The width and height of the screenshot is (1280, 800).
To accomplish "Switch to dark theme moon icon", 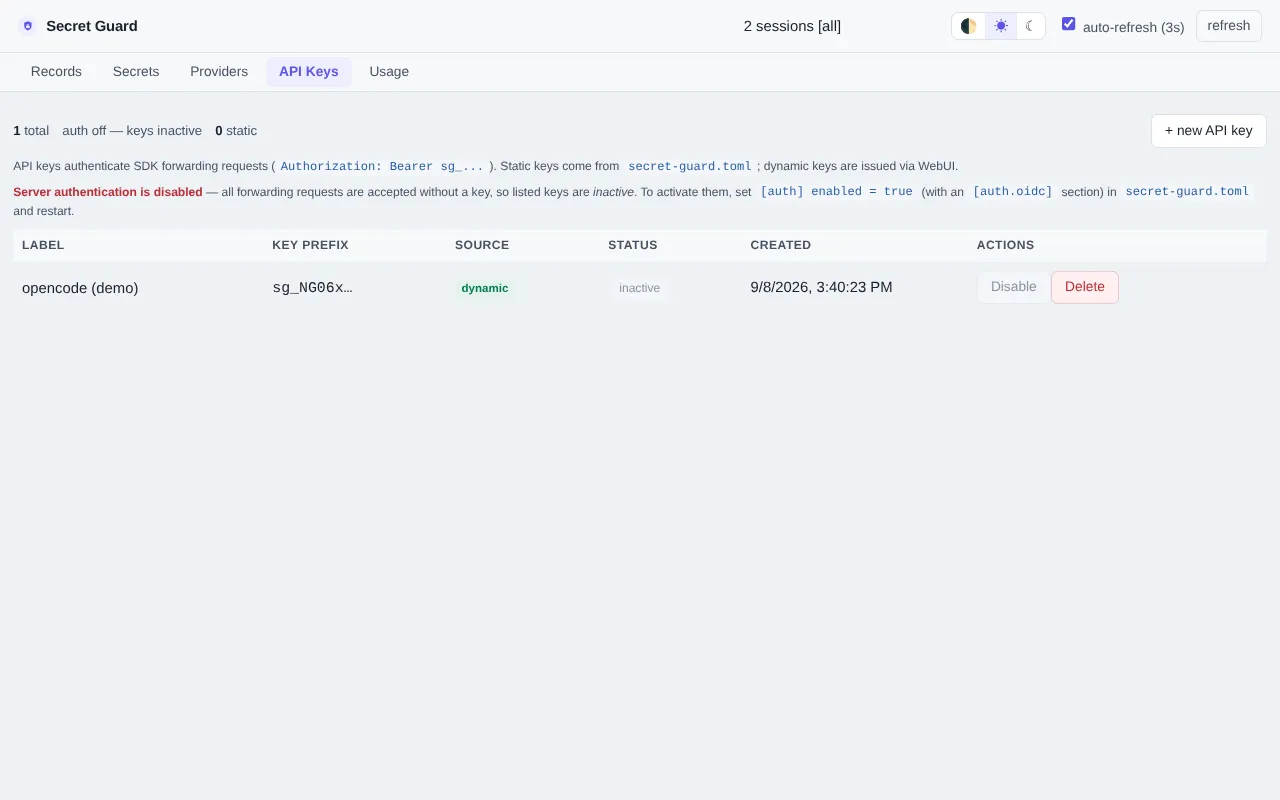I will coord(1030,26).
